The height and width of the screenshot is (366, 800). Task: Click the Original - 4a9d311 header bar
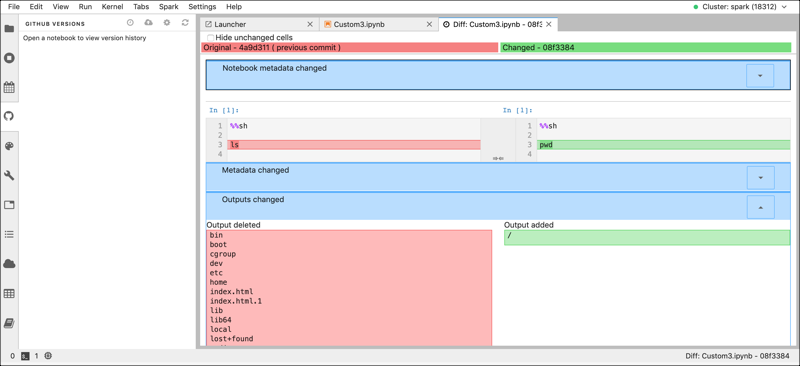click(x=350, y=47)
